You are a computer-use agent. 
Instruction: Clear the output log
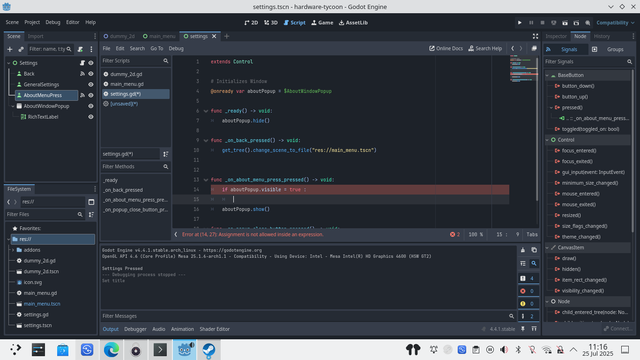click(x=523, y=250)
